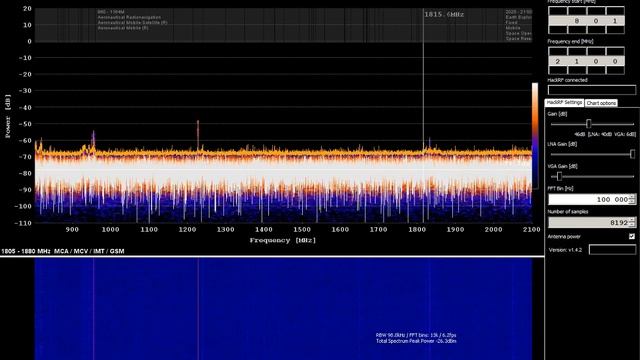Increment the hundreds digit 8 of Frequency start
This screenshot has width=640, height=360.
(577, 11)
